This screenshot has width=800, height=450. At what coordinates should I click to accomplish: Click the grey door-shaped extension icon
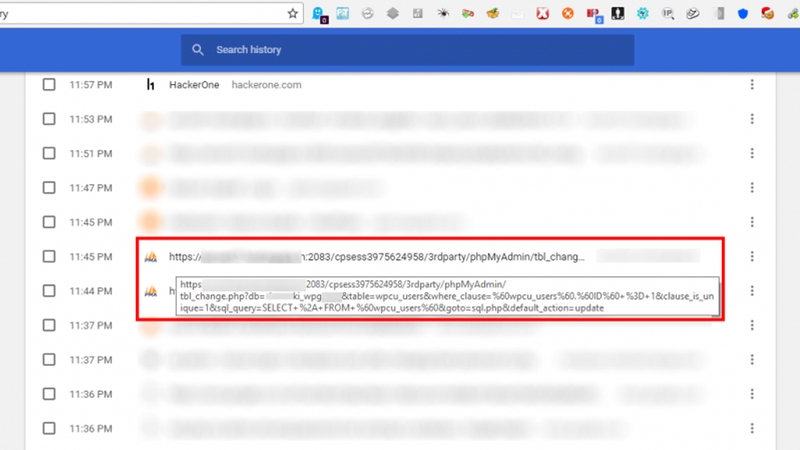coord(720,14)
